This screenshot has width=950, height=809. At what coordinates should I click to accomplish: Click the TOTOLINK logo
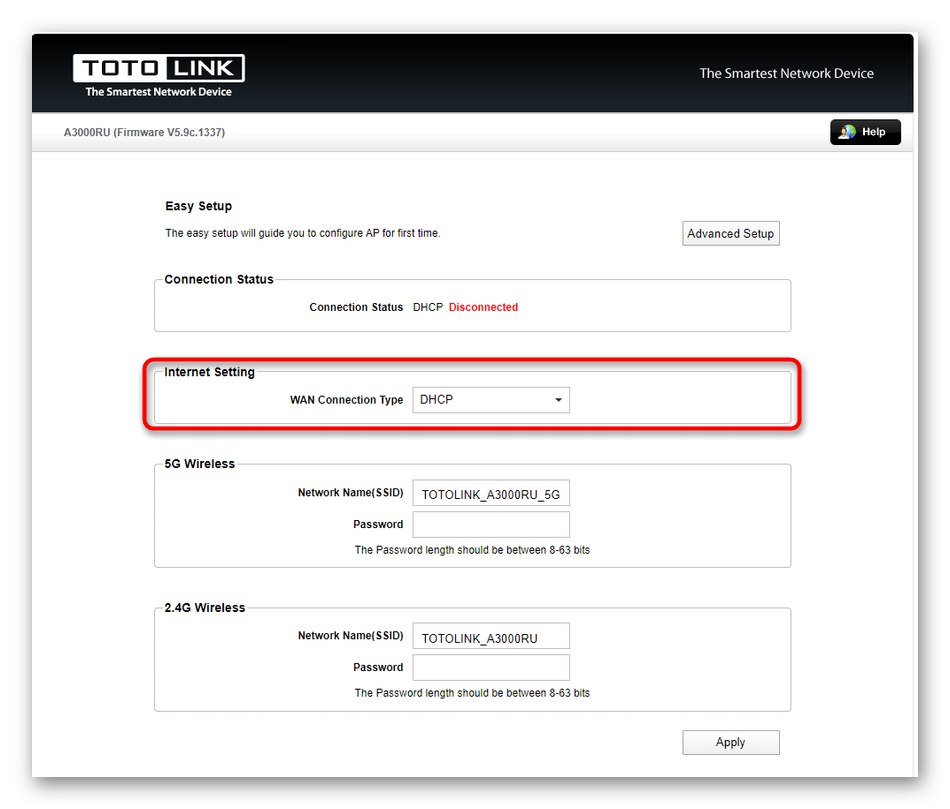pos(158,75)
